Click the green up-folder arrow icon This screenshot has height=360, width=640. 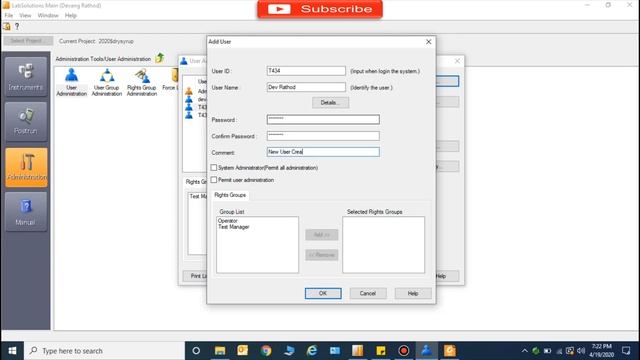tap(160, 58)
